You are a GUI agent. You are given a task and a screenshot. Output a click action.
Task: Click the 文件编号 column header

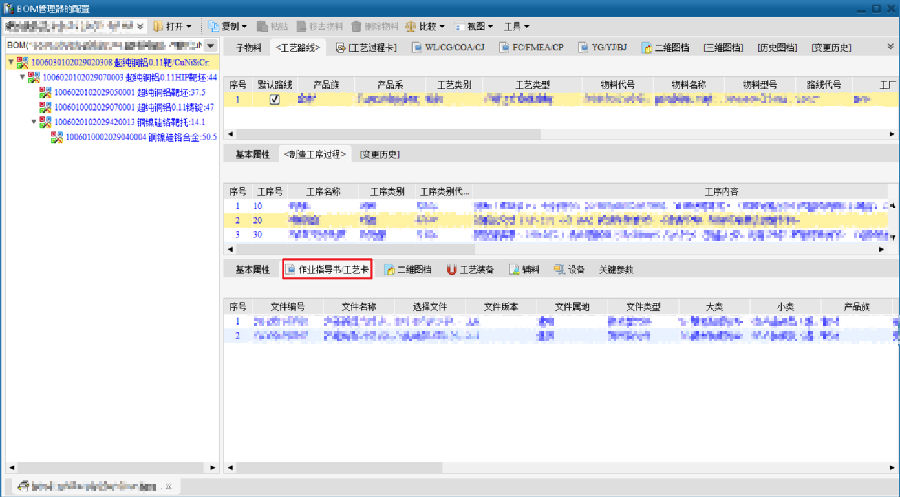pyautogui.click(x=288, y=307)
